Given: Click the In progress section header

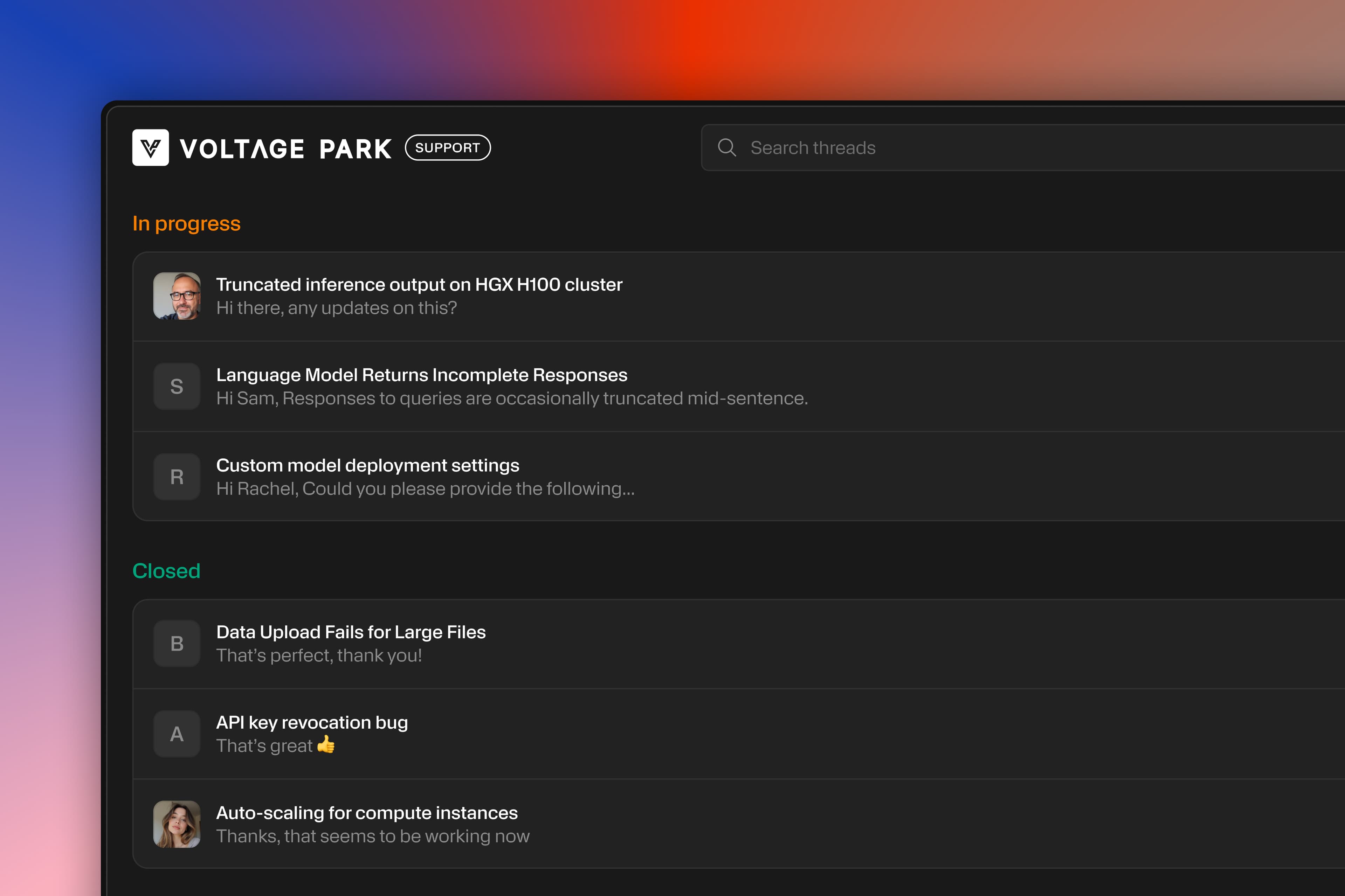Looking at the screenshot, I should click(186, 223).
